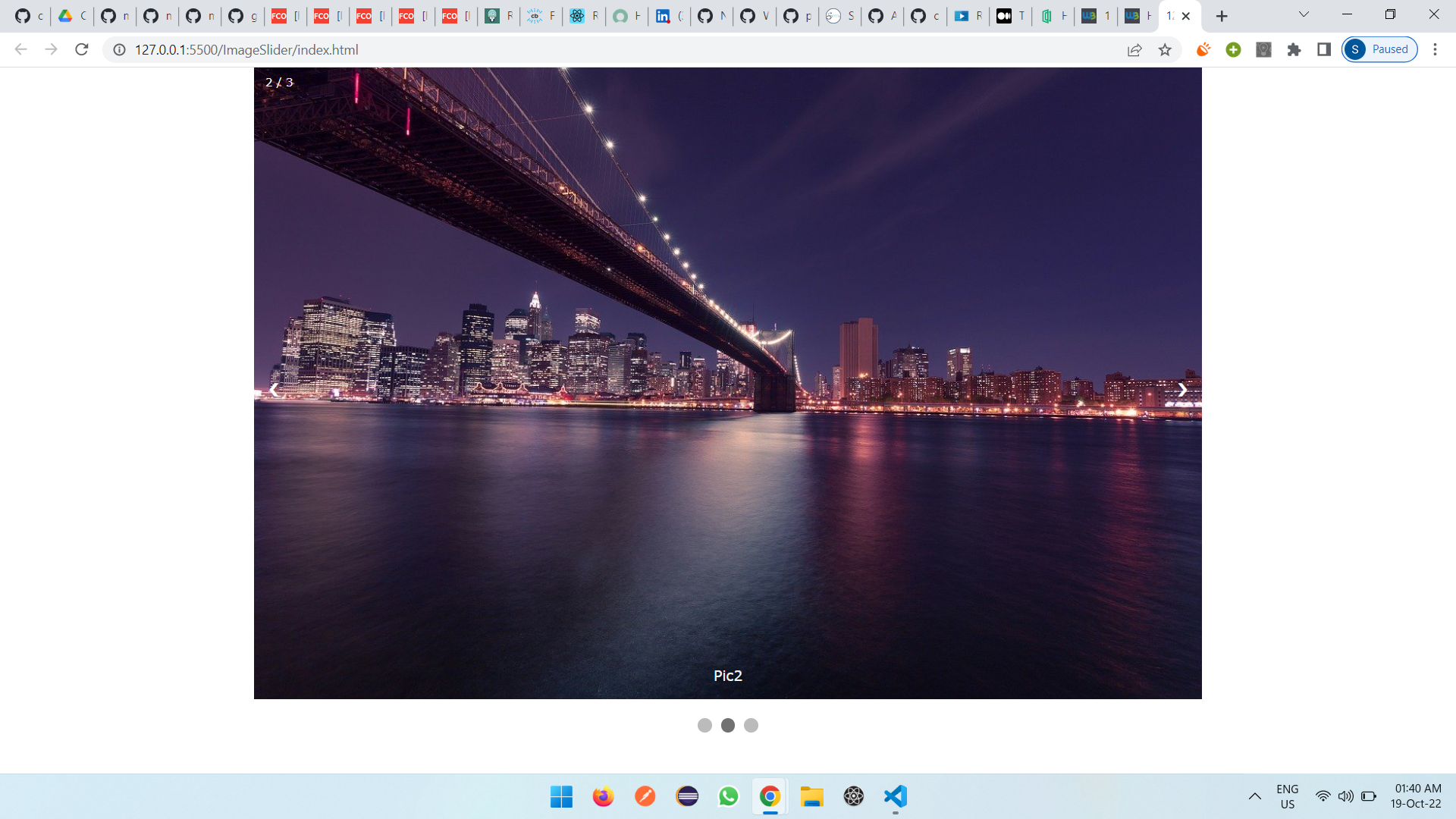
Task: Go to the next slide arrow
Action: pyautogui.click(x=1182, y=390)
